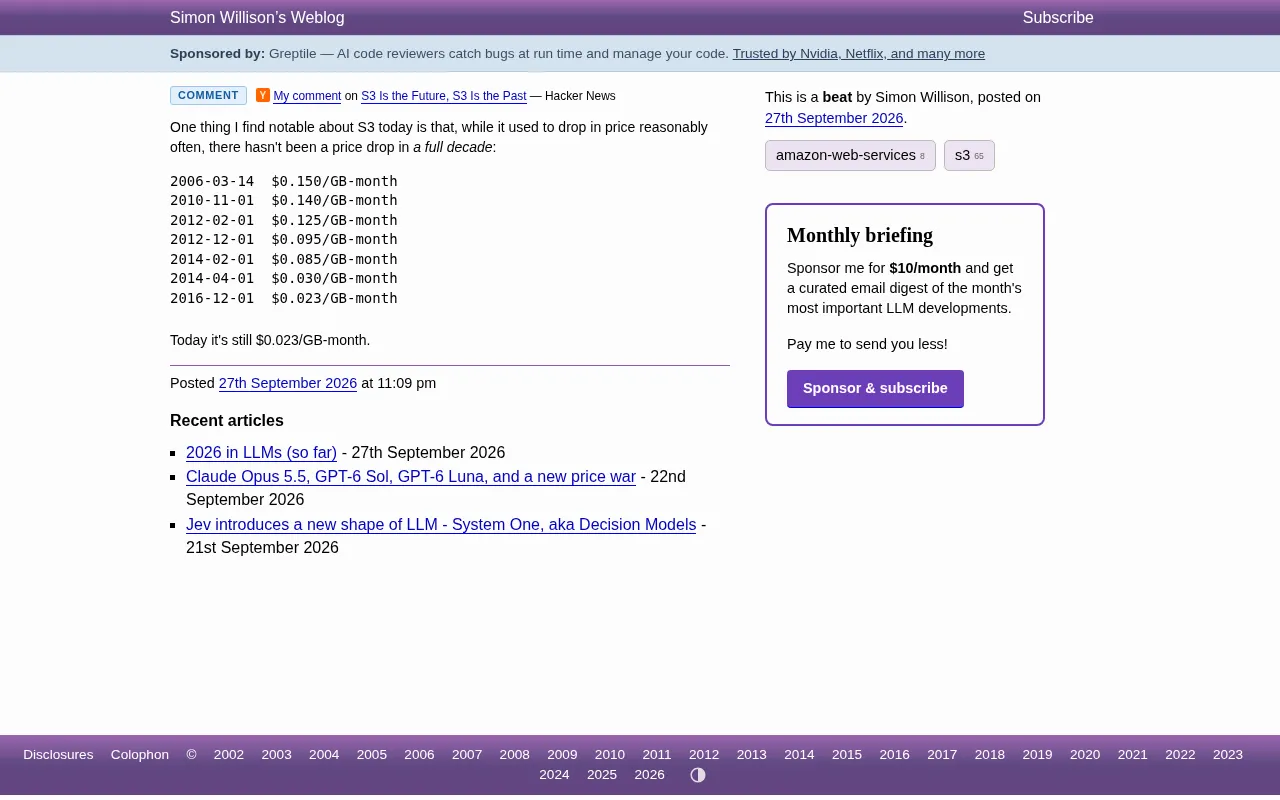Click the orange Hacker News Y icon
Screen dimensions: 1280x800
(x=263, y=95)
